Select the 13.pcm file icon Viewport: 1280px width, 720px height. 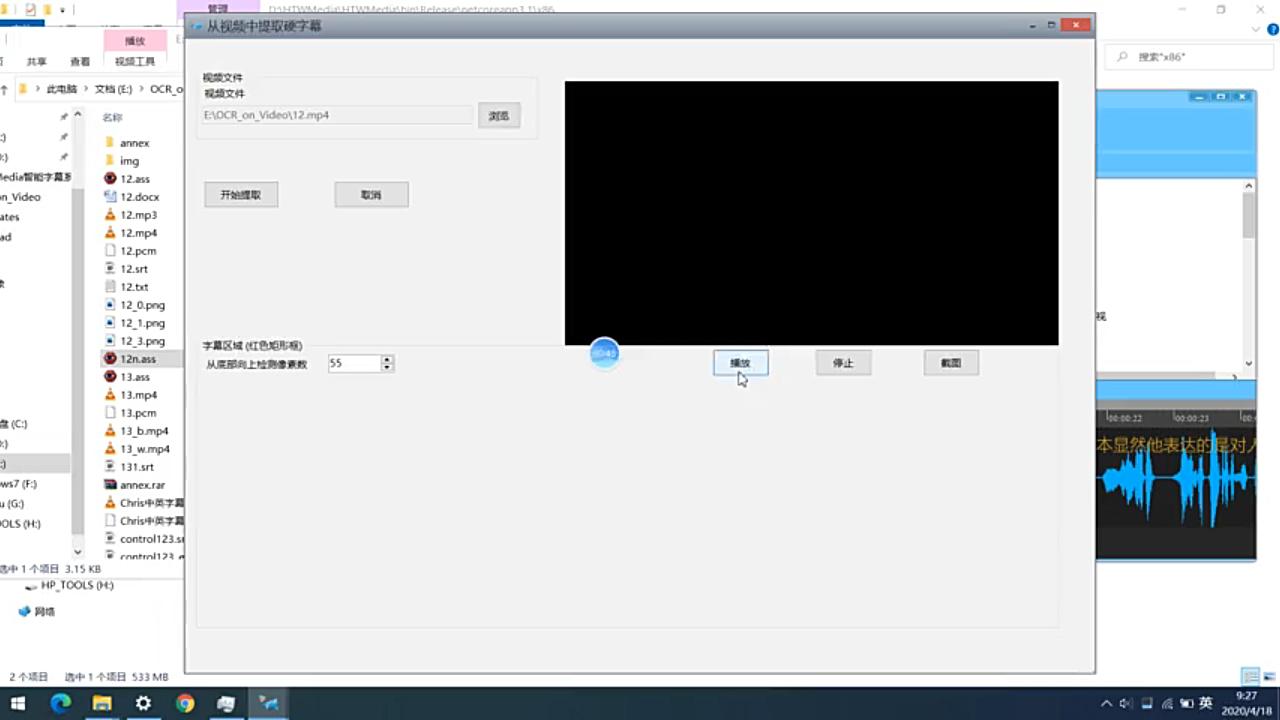pyautogui.click(x=111, y=413)
